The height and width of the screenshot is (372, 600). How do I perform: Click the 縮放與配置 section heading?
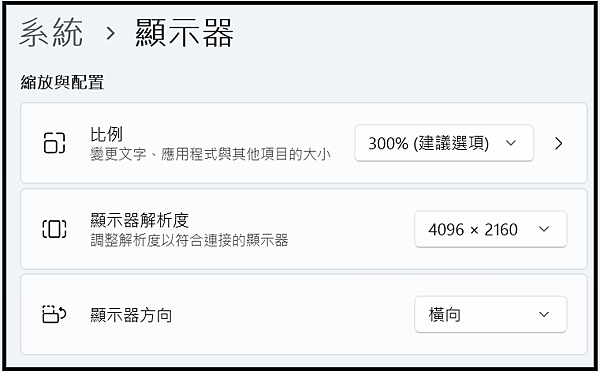(62, 82)
